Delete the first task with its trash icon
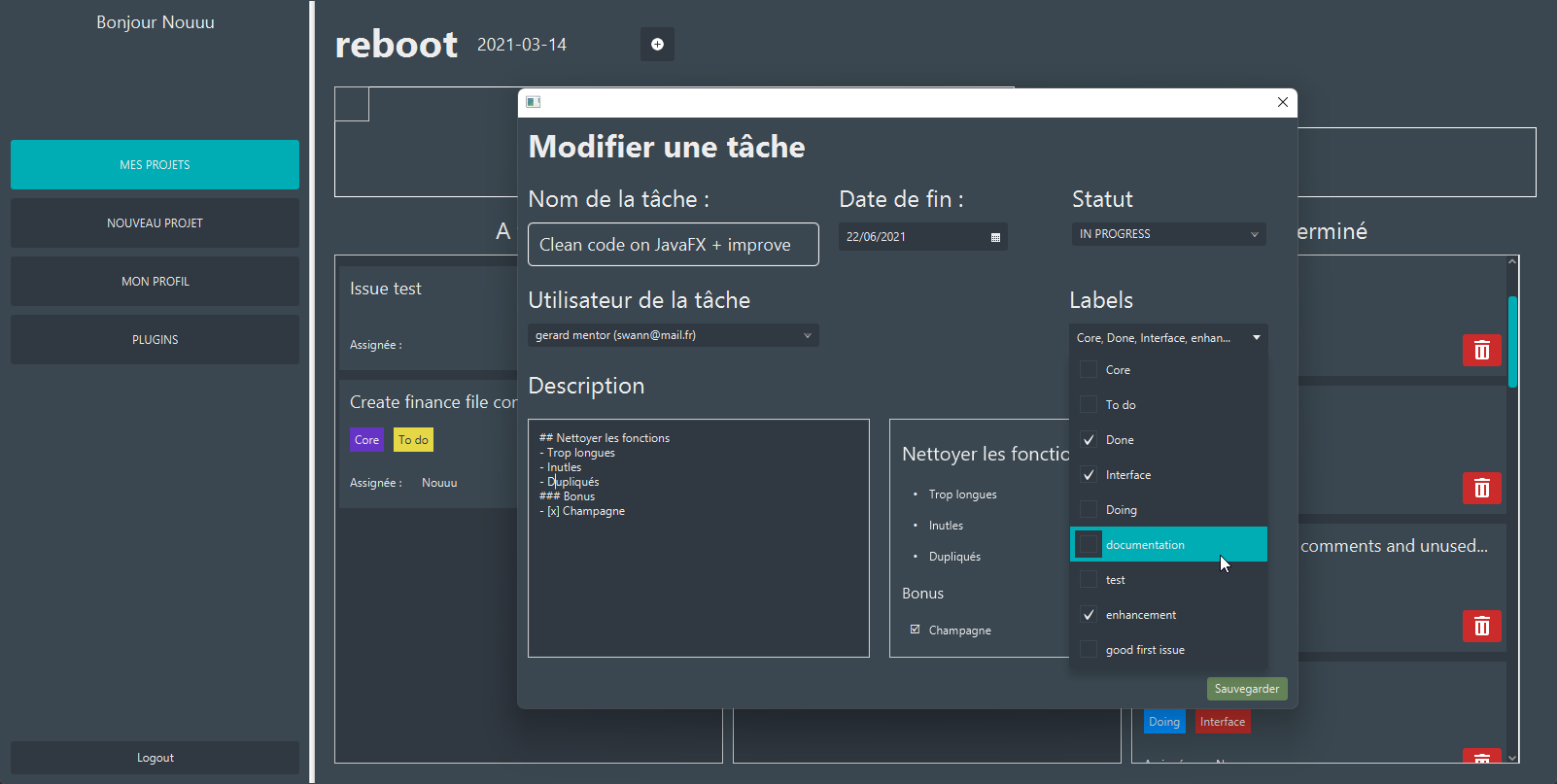The height and width of the screenshot is (784, 1557). (1481, 350)
